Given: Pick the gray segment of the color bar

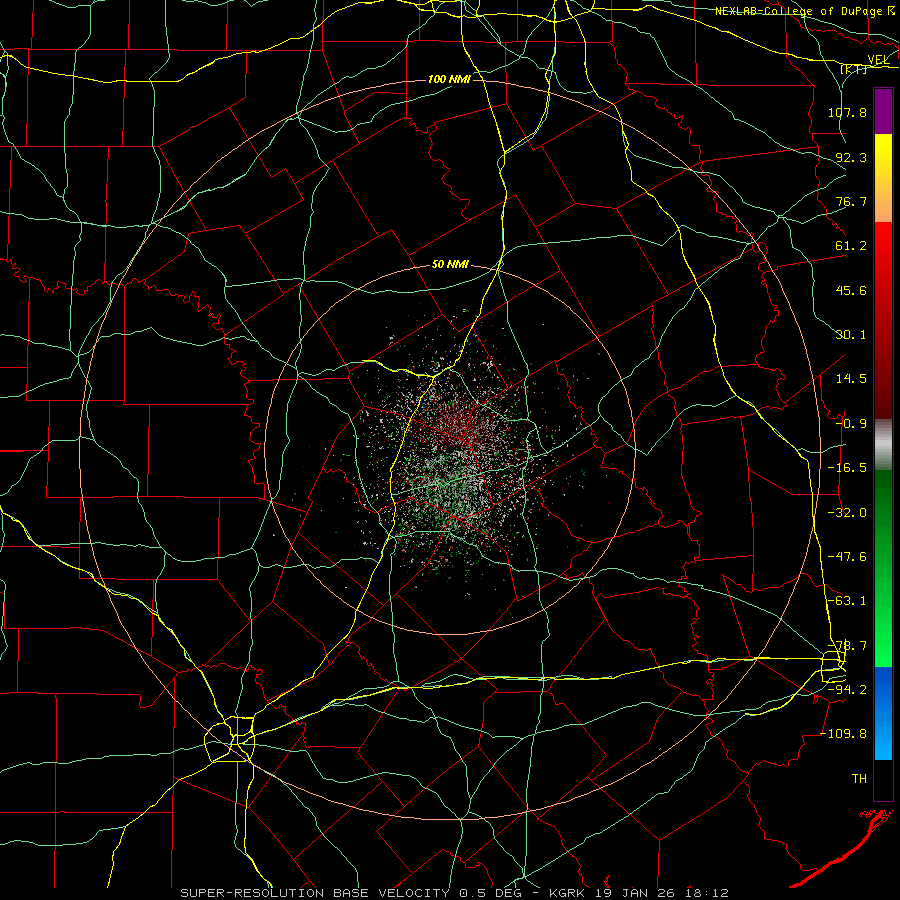Looking at the screenshot, I should coord(883,445).
